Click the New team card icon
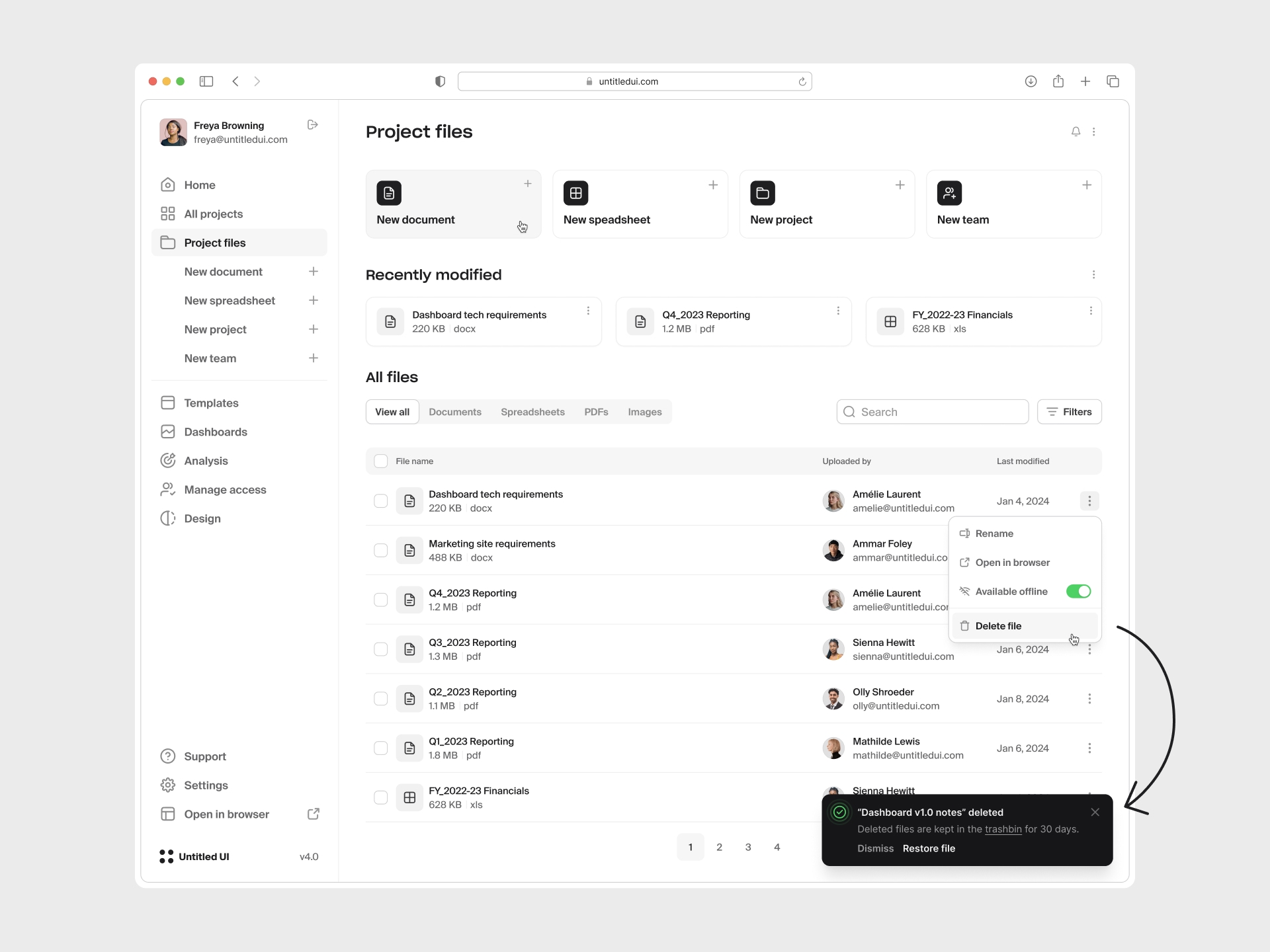This screenshot has width=1270, height=952. (x=949, y=193)
